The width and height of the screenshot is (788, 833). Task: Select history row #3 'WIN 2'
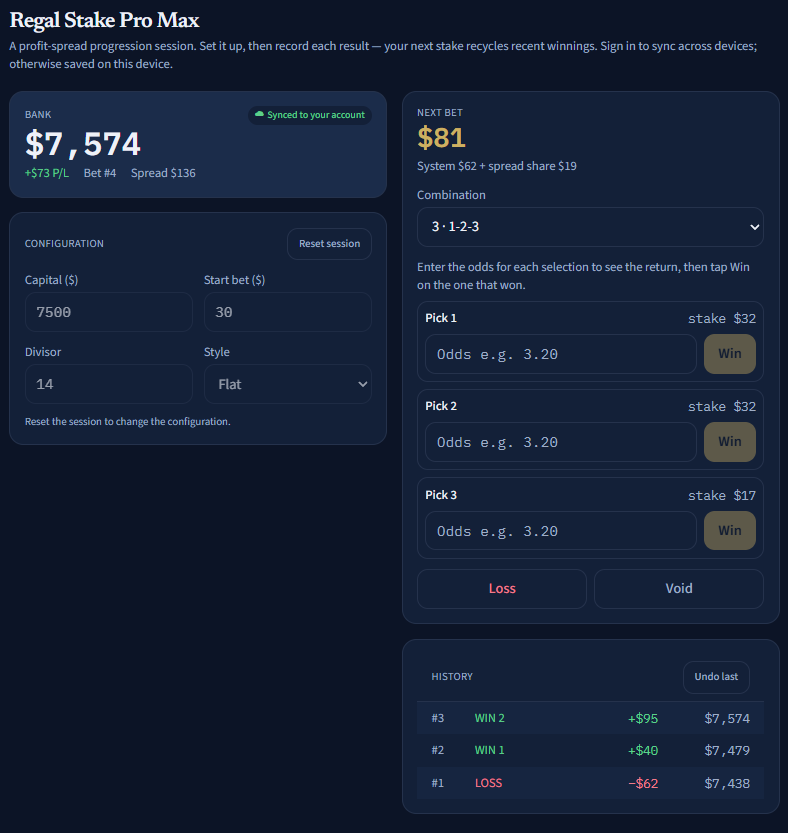point(590,718)
